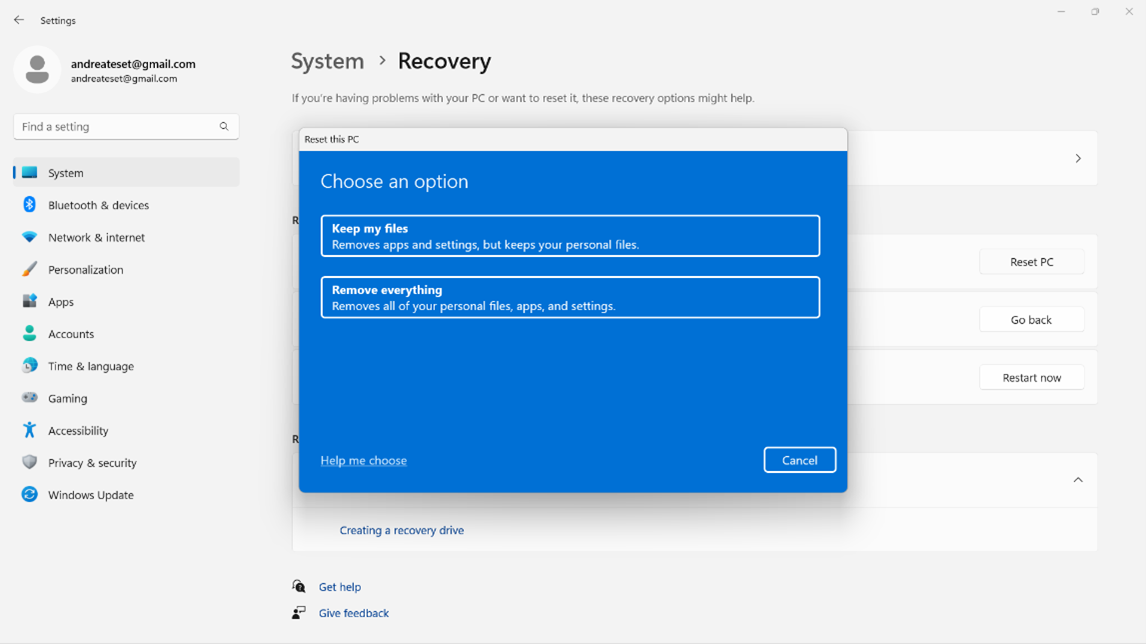Choose the Keep my files option
The width and height of the screenshot is (1146, 644).
(570, 236)
